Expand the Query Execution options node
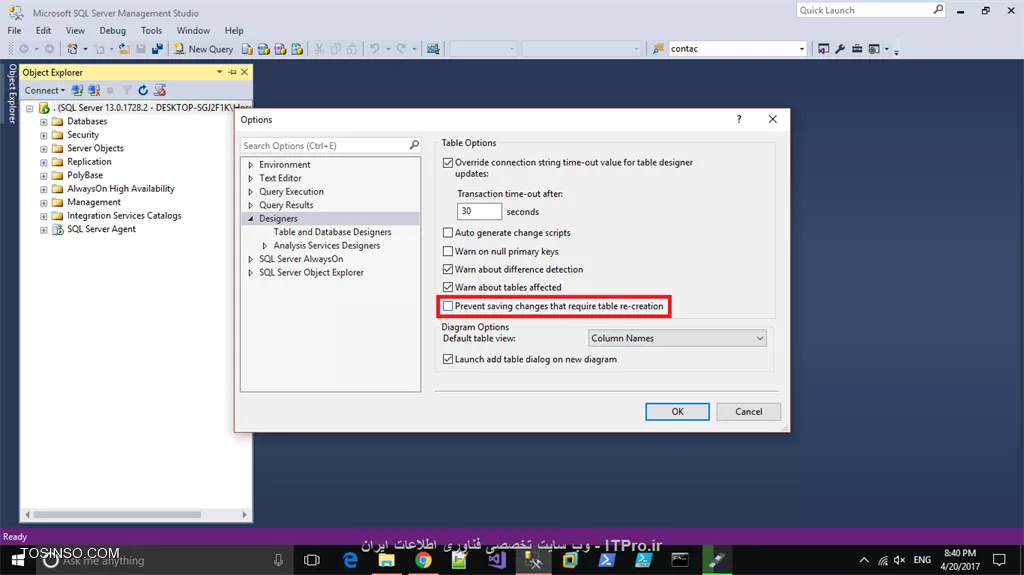The image size is (1024, 575). click(x=251, y=192)
